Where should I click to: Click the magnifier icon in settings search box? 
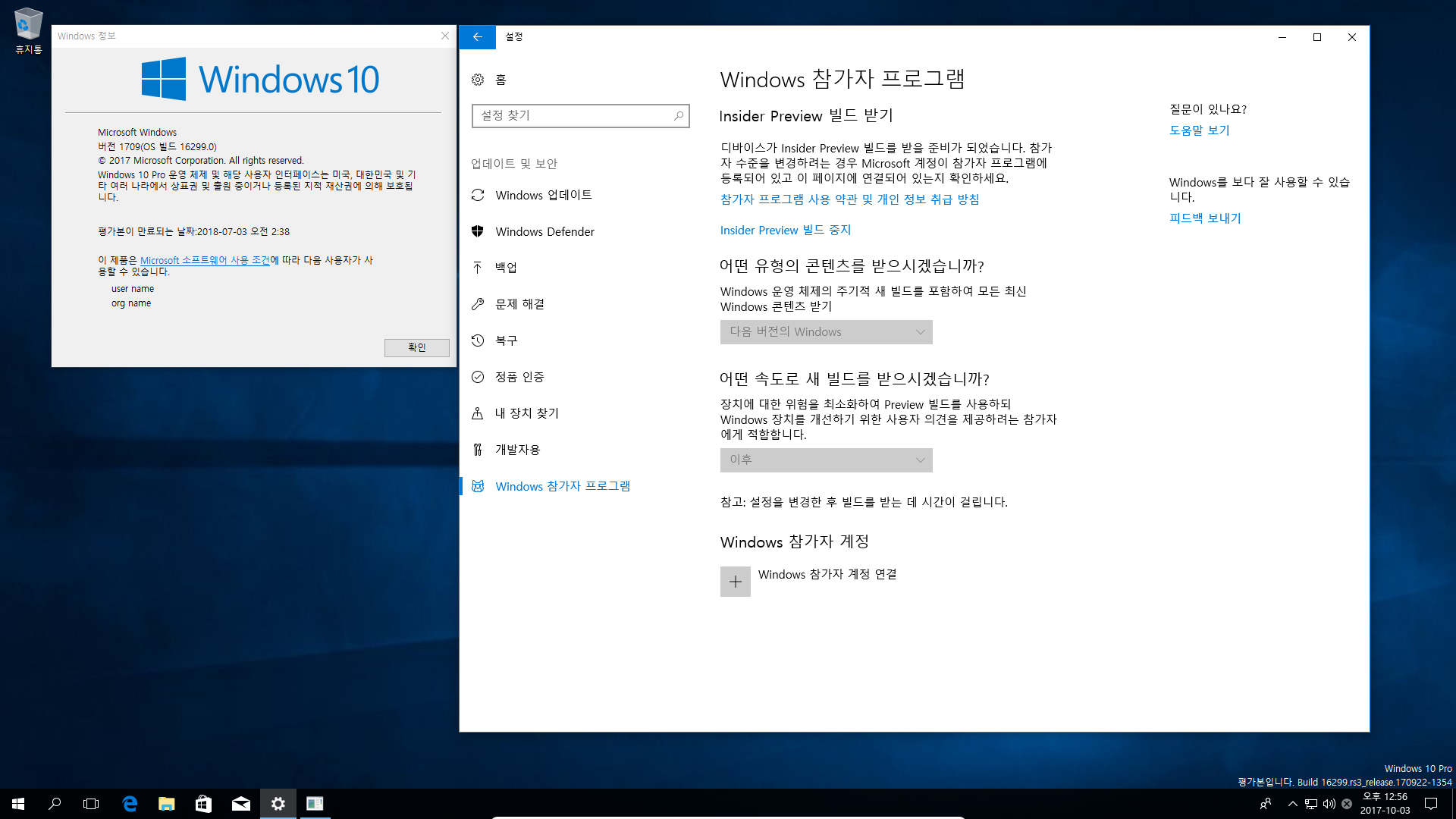[x=679, y=115]
